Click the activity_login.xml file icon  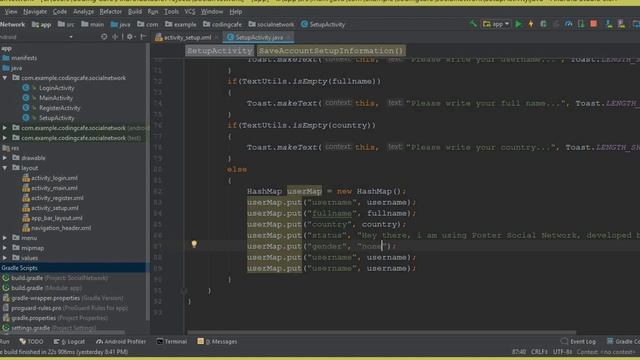point(26,178)
